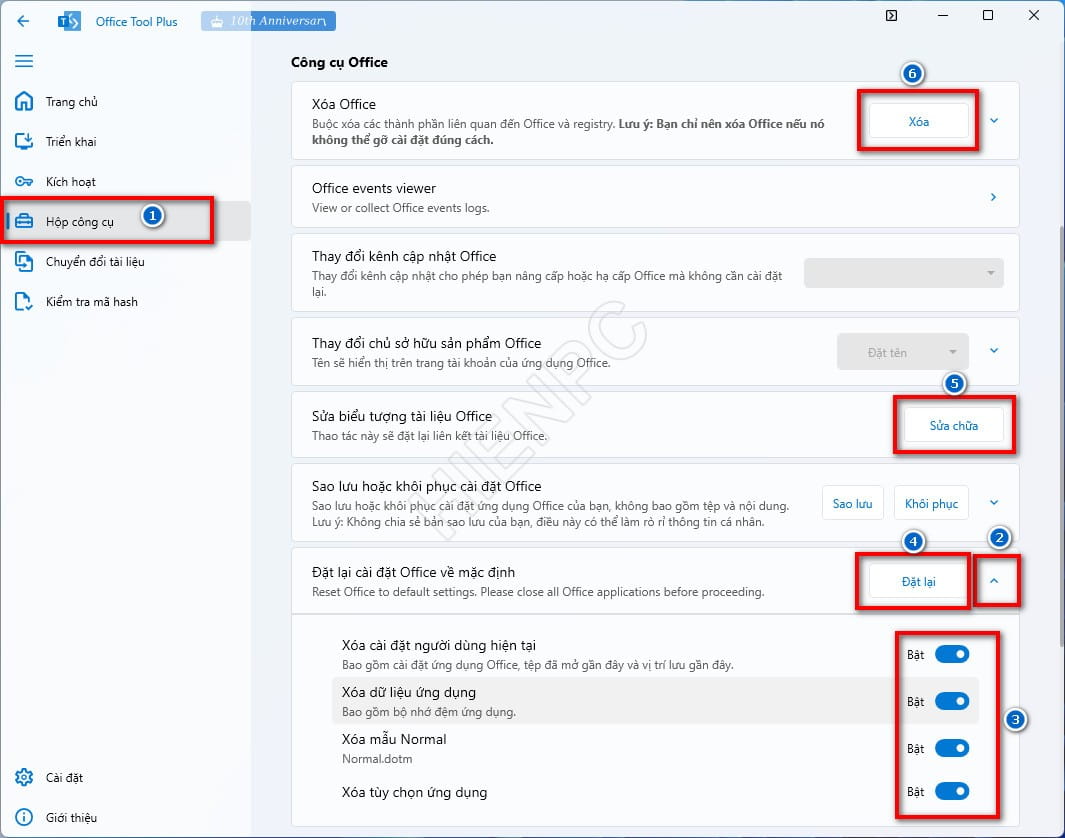Click the Giới thiệu info icon

[24, 817]
